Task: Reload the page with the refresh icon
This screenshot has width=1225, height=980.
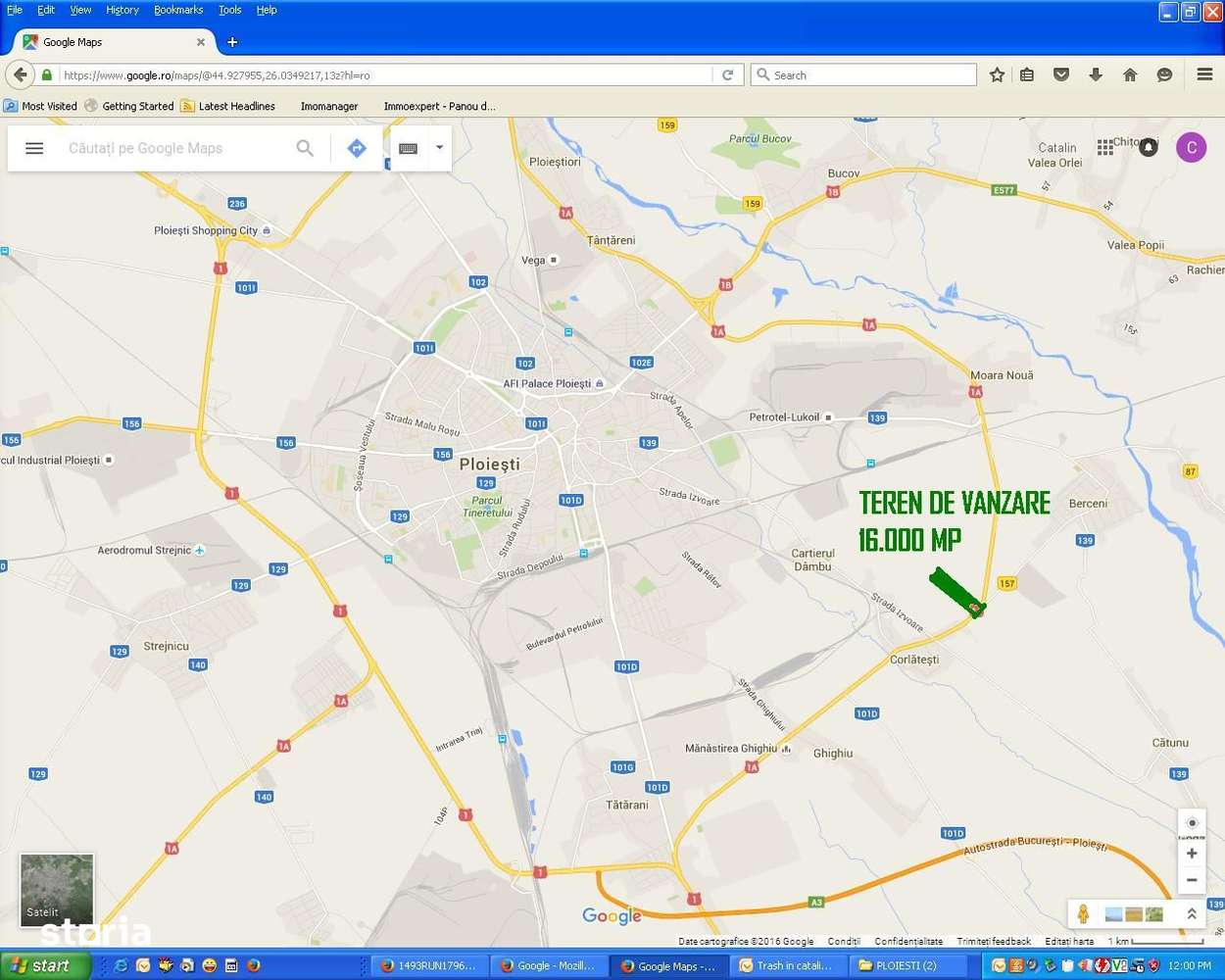Action: [x=728, y=74]
